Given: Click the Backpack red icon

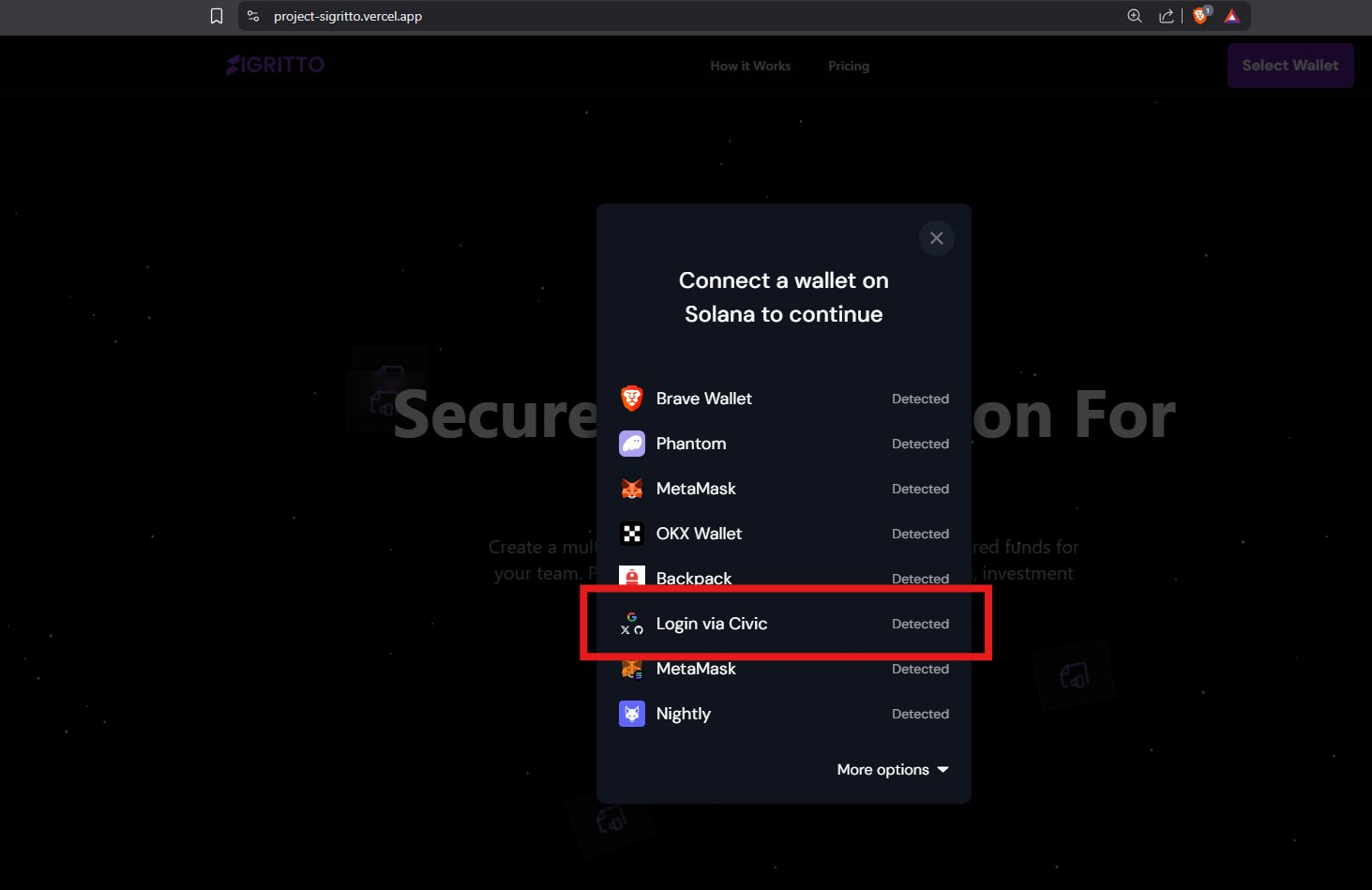Looking at the screenshot, I should (632, 576).
